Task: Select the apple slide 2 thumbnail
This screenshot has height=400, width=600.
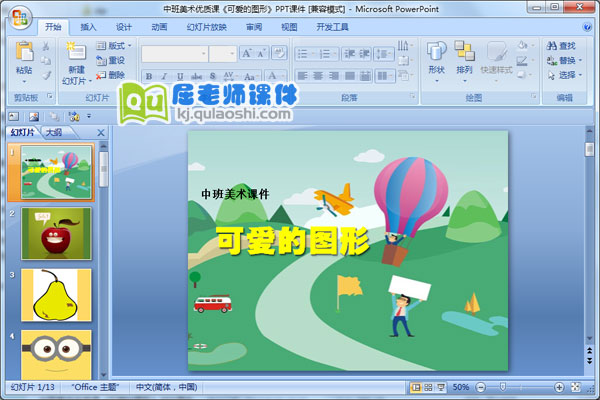Action: [x=56, y=233]
